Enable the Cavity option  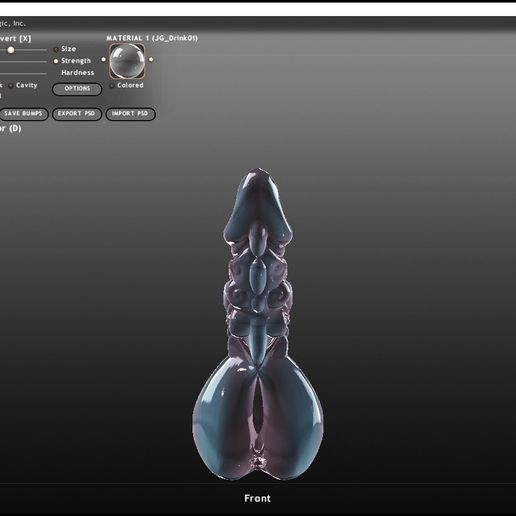click(11, 86)
